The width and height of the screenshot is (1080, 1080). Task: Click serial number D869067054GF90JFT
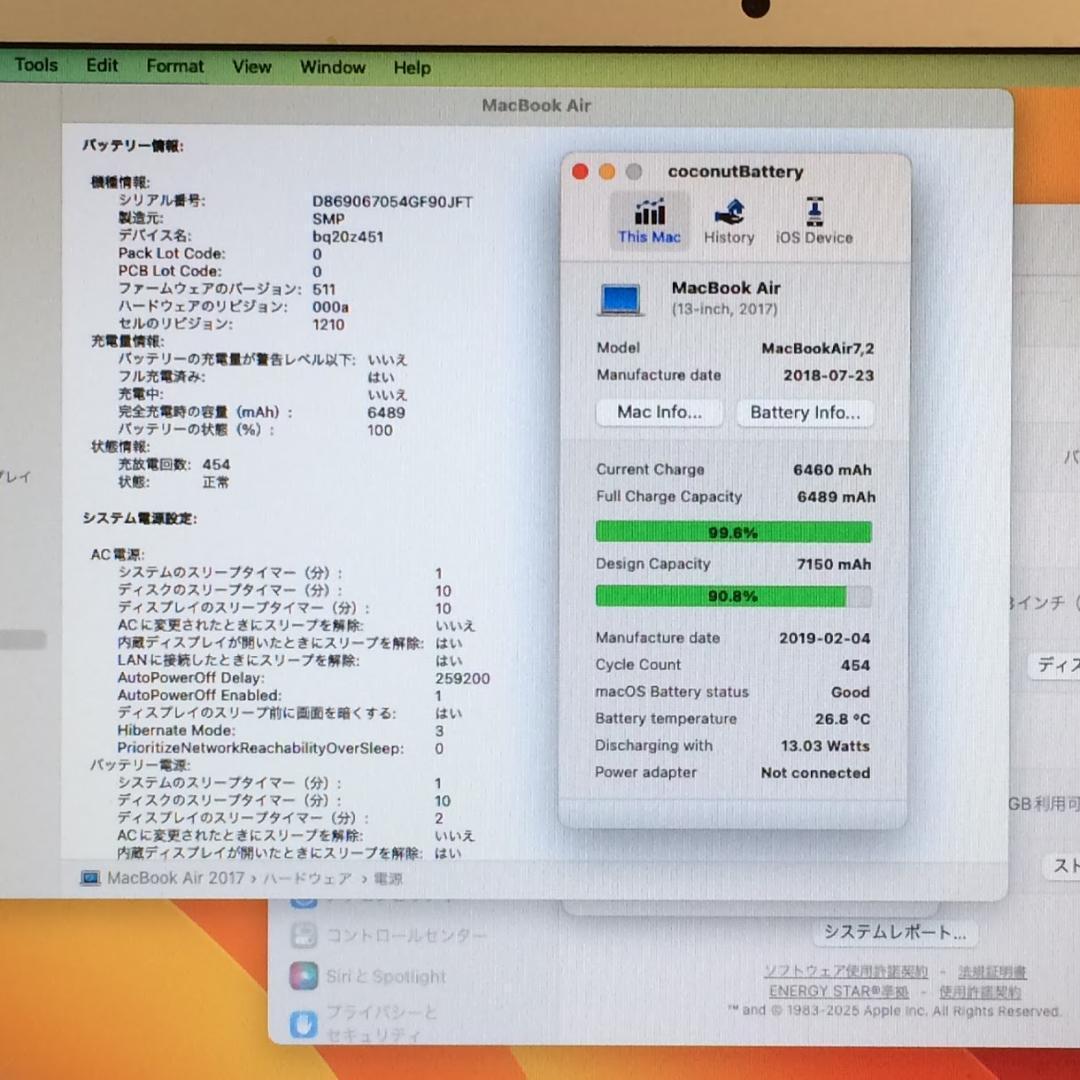[x=392, y=202]
